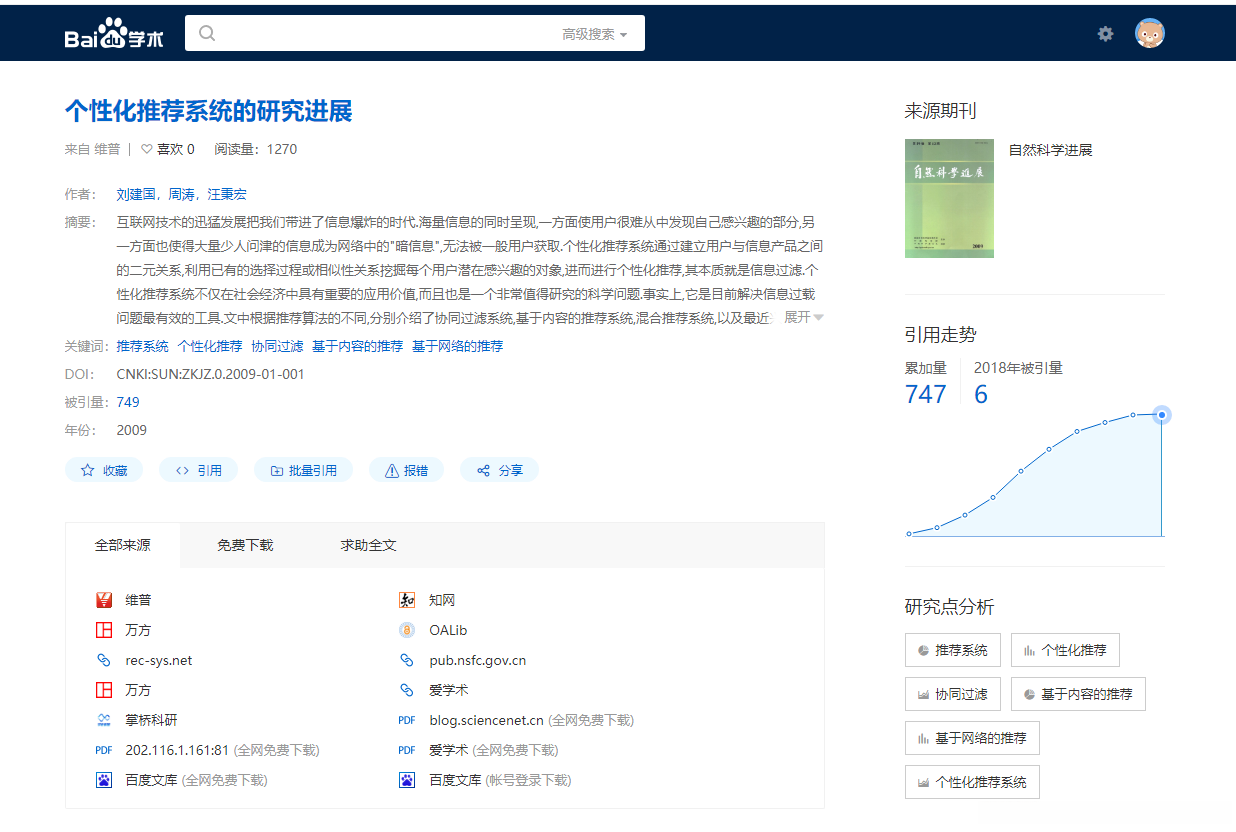Click the highlighted point on citation chart
The width and height of the screenshot is (1236, 832).
click(x=1161, y=414)
